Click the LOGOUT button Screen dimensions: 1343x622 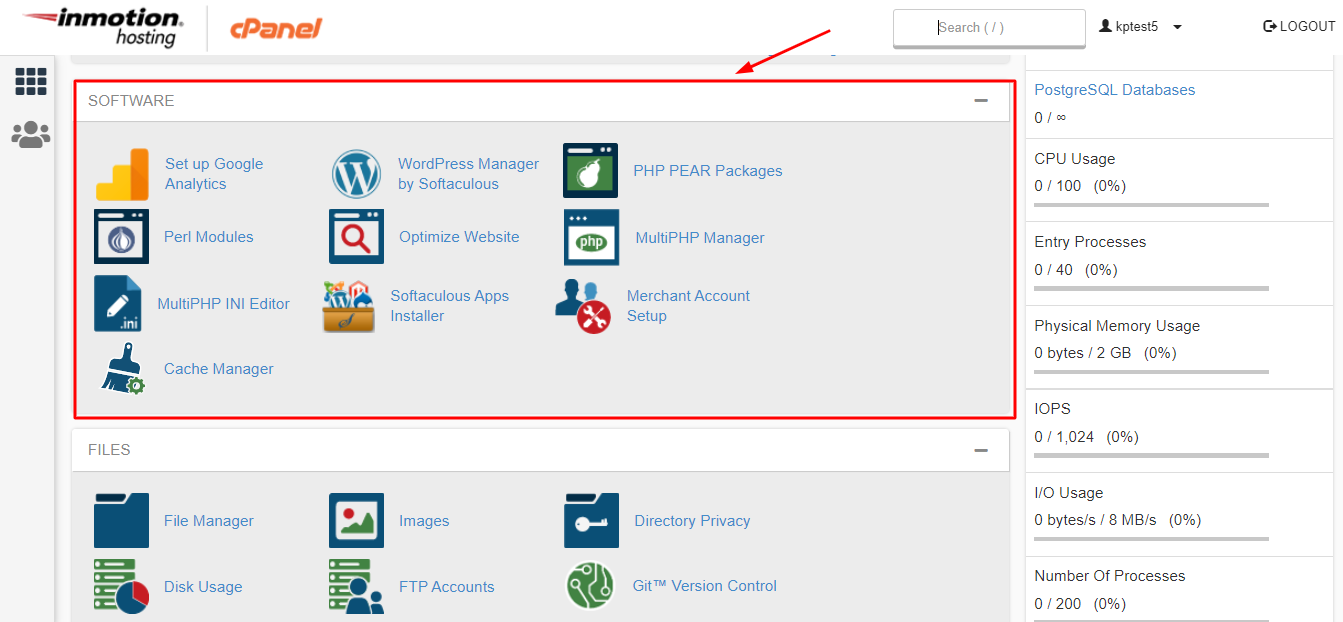pyautogui.click(x=1299, y=27)
